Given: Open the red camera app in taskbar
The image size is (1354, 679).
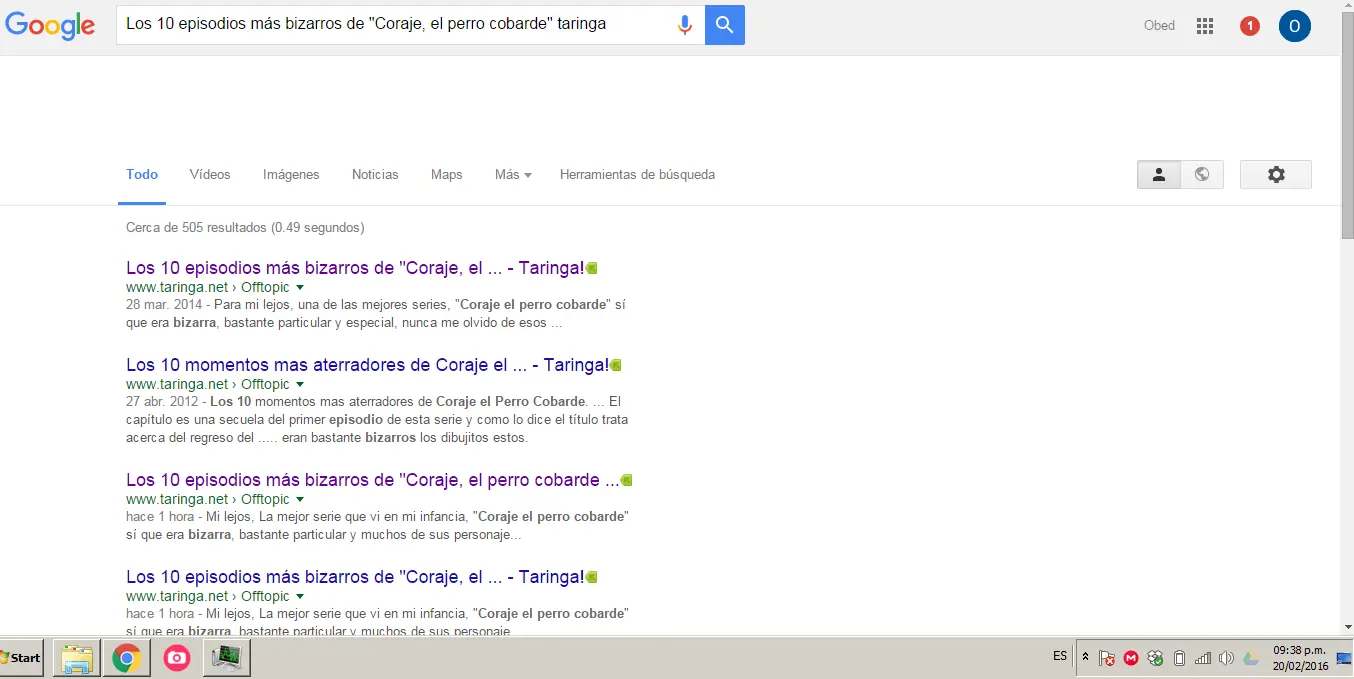Looking at the screenshot, I should pyautogui.click(x=177, y=658).
